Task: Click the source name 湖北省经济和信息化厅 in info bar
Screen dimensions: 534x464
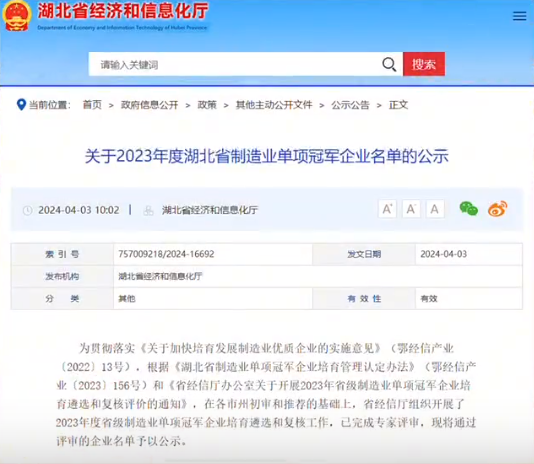Action: pos(210,210)
